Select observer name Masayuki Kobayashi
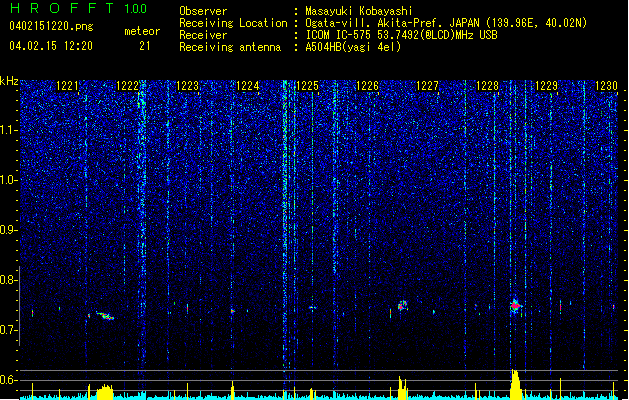 tap(359, 11)
